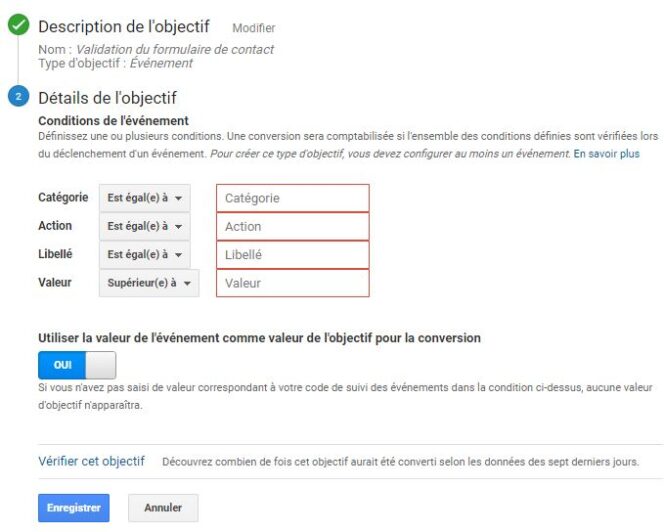
Task: Click the blue step 2 circle icon
Action: click(18, 97)
